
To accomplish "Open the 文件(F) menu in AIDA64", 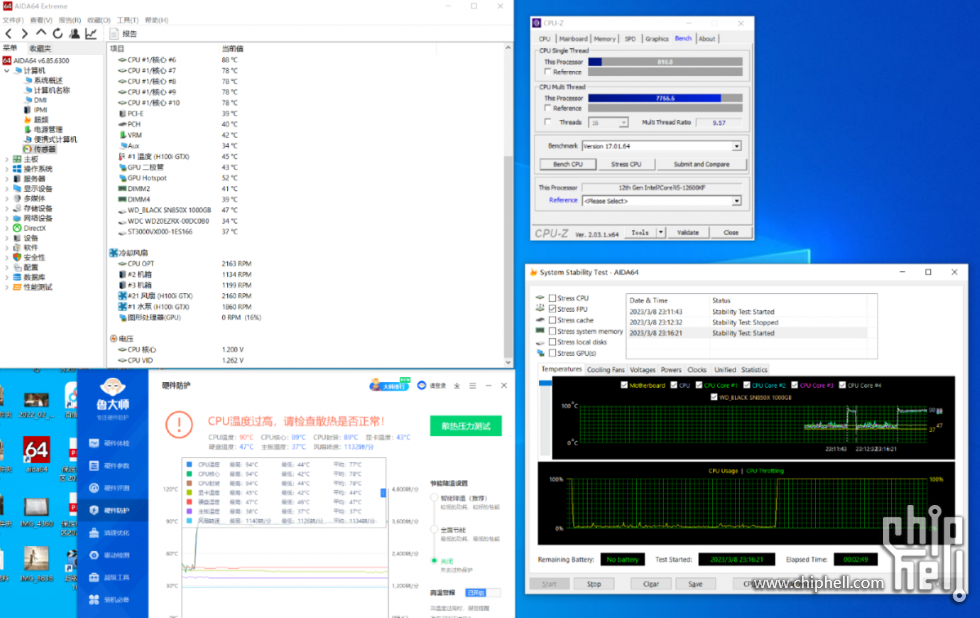I will (x=12, y=20).
